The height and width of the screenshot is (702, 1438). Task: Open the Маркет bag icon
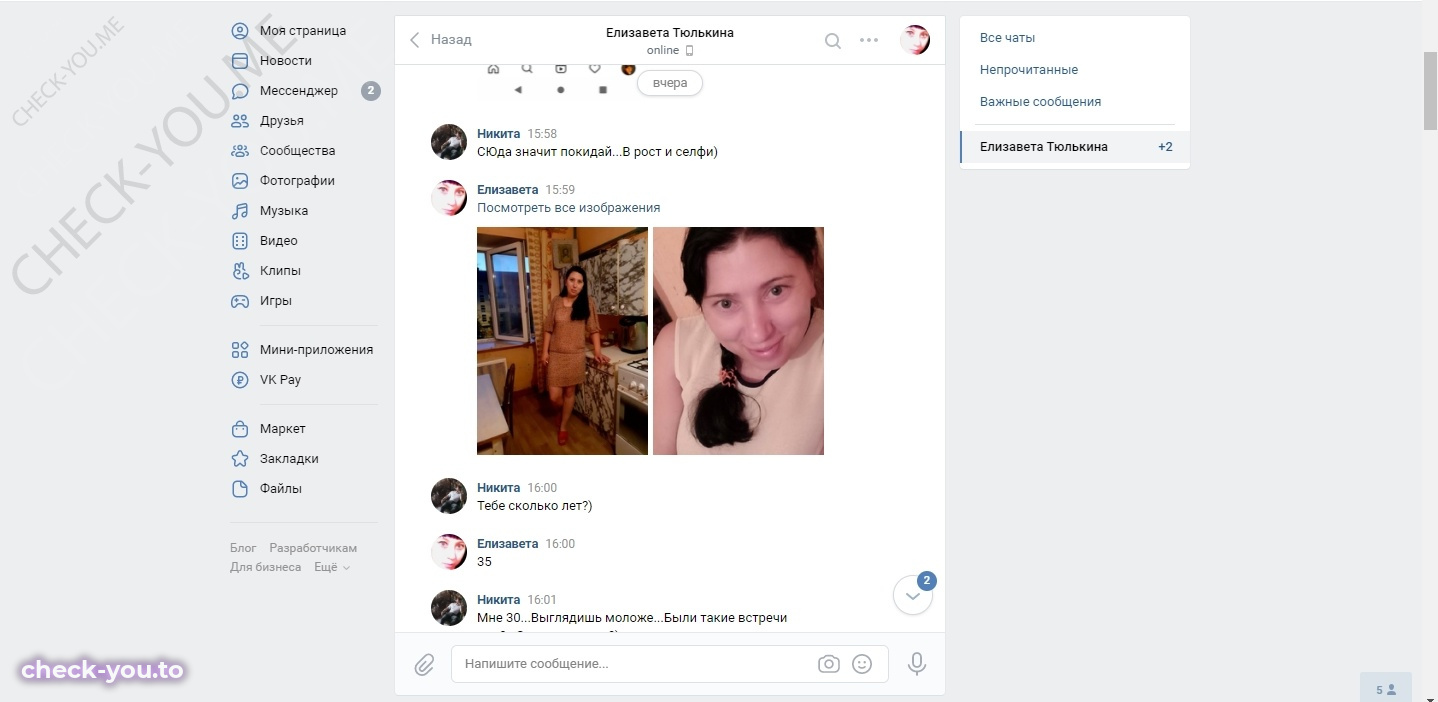240,429
